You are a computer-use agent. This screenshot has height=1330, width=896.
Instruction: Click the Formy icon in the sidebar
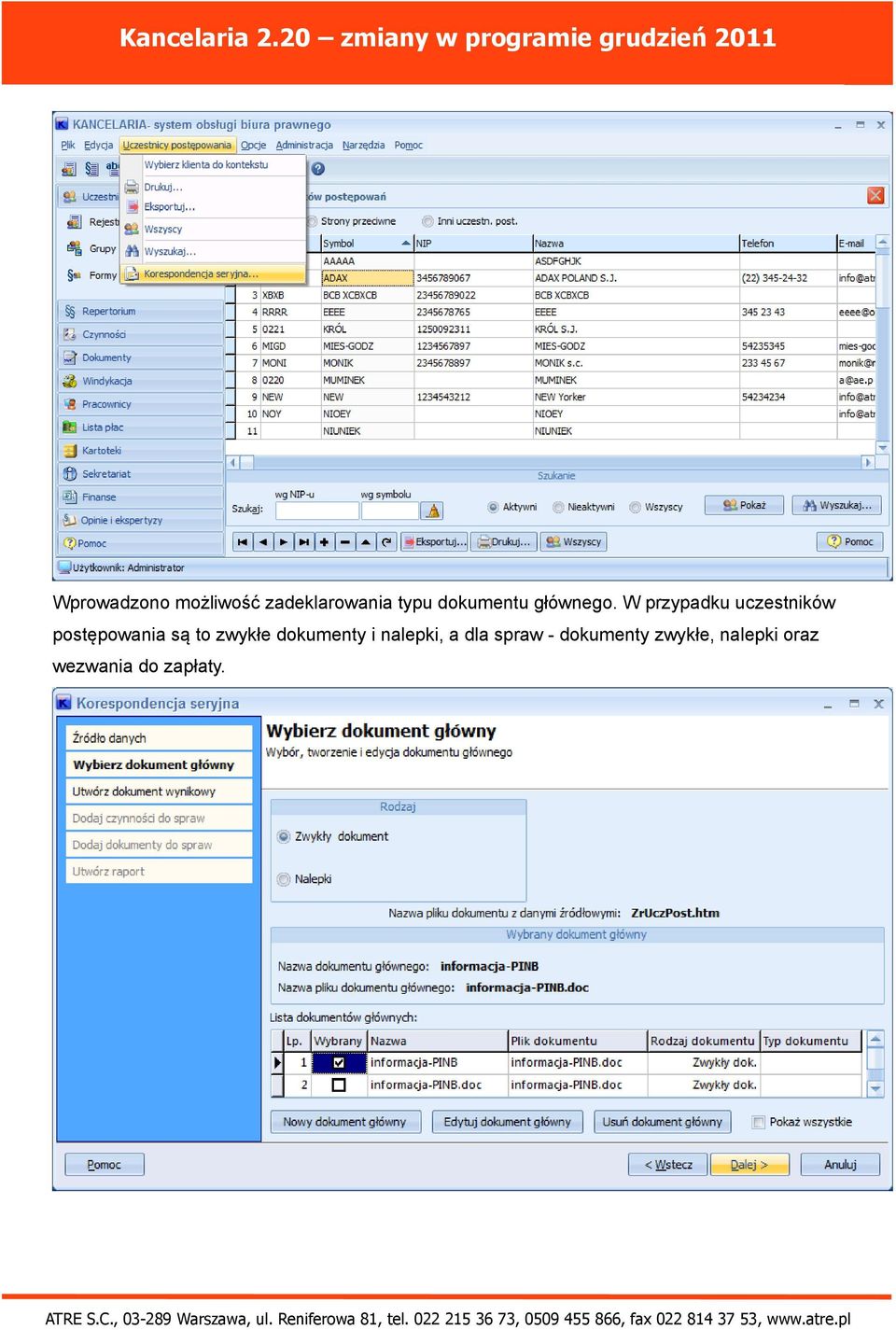[x=74, y=274]
